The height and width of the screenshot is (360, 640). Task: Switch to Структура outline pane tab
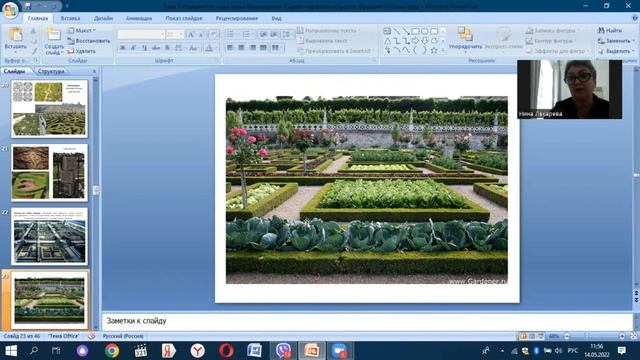click(51, 71)
